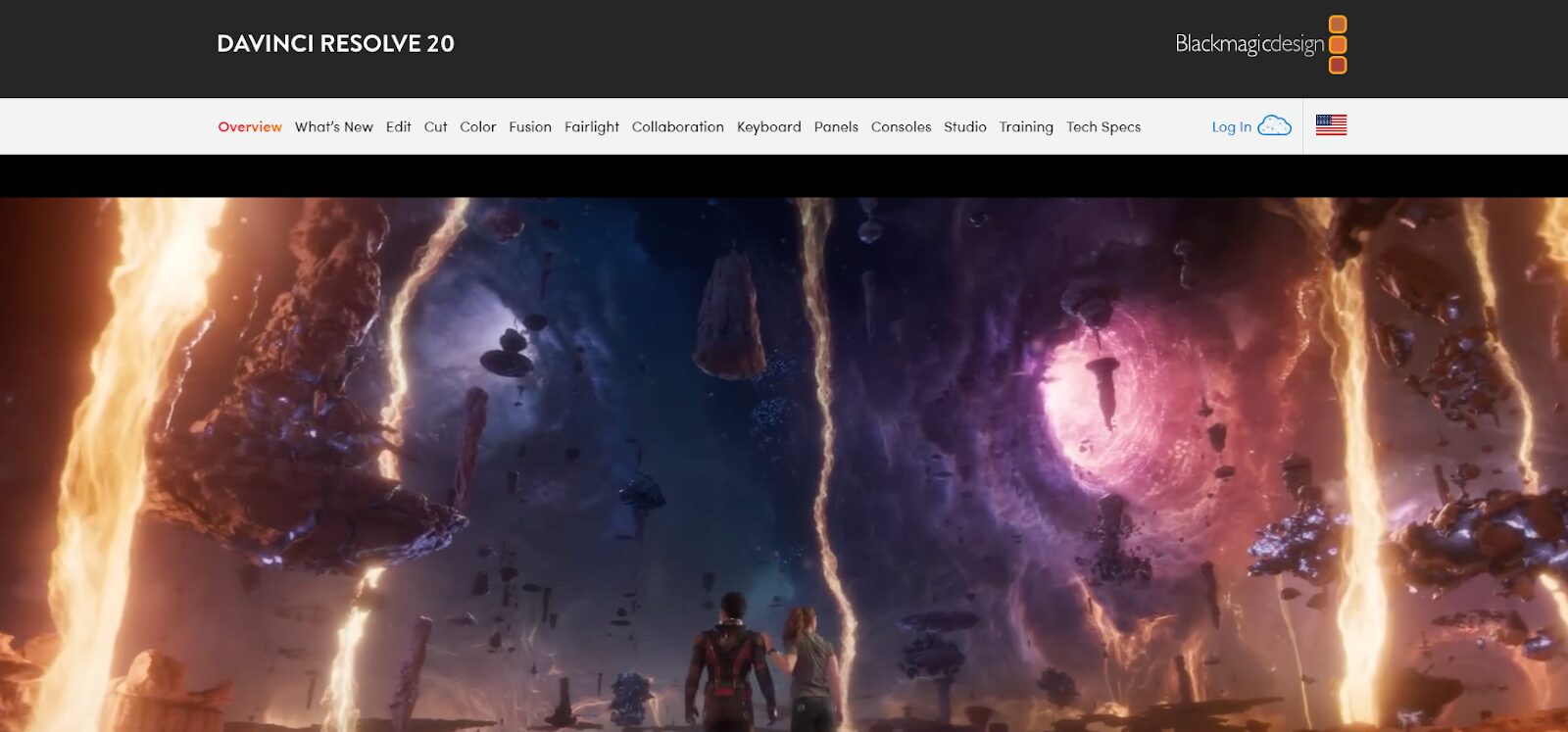Image resolution: width=1568 pixels, height=732 pixels.
Task: Open the Collaboration section
Action: pyautogui.click(x=677, y=126)
